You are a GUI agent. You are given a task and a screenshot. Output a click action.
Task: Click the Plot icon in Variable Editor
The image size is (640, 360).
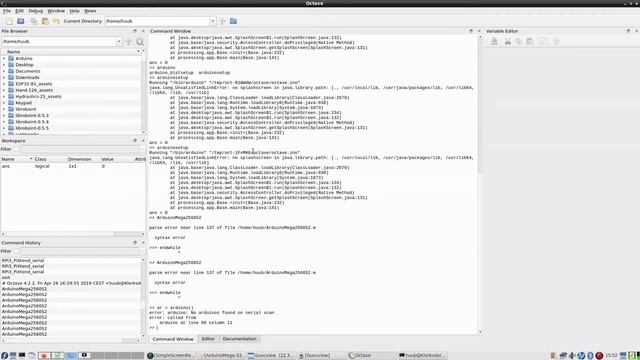click(x=543, y=41)
